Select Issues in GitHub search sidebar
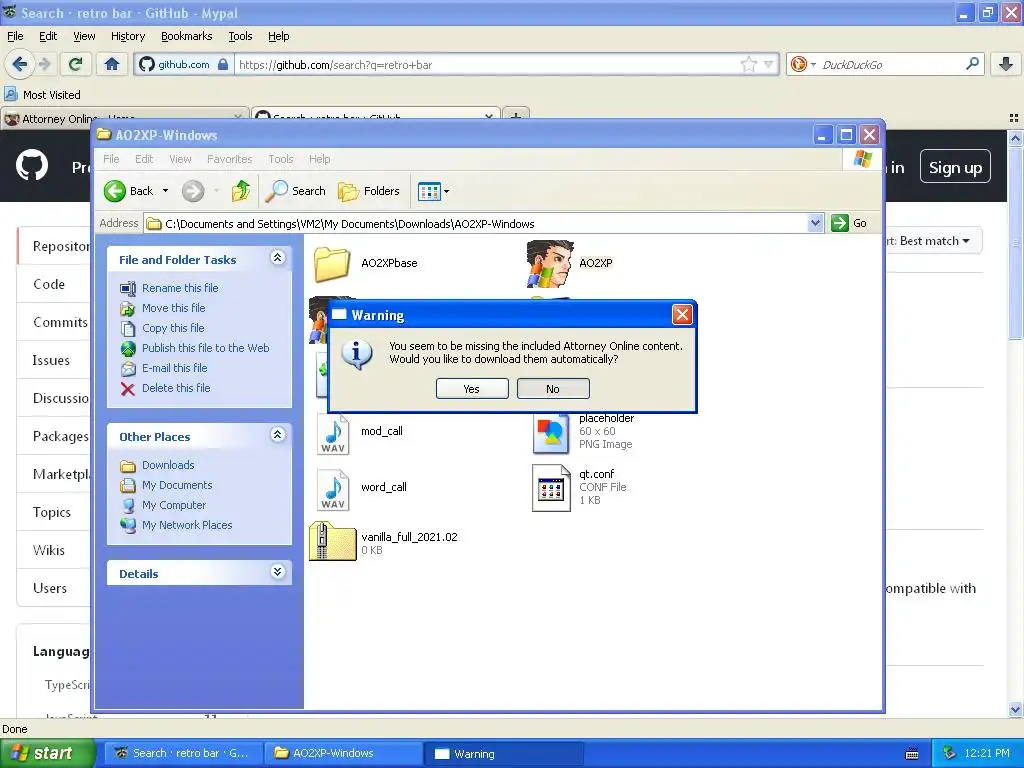The height and width of the screenshot is (768, 1024). click(51, 360)
